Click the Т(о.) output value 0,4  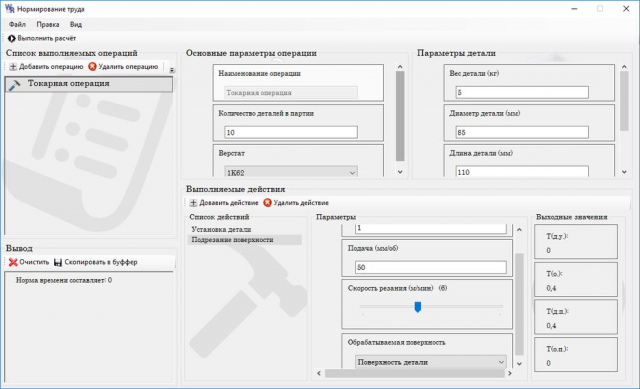551,288
